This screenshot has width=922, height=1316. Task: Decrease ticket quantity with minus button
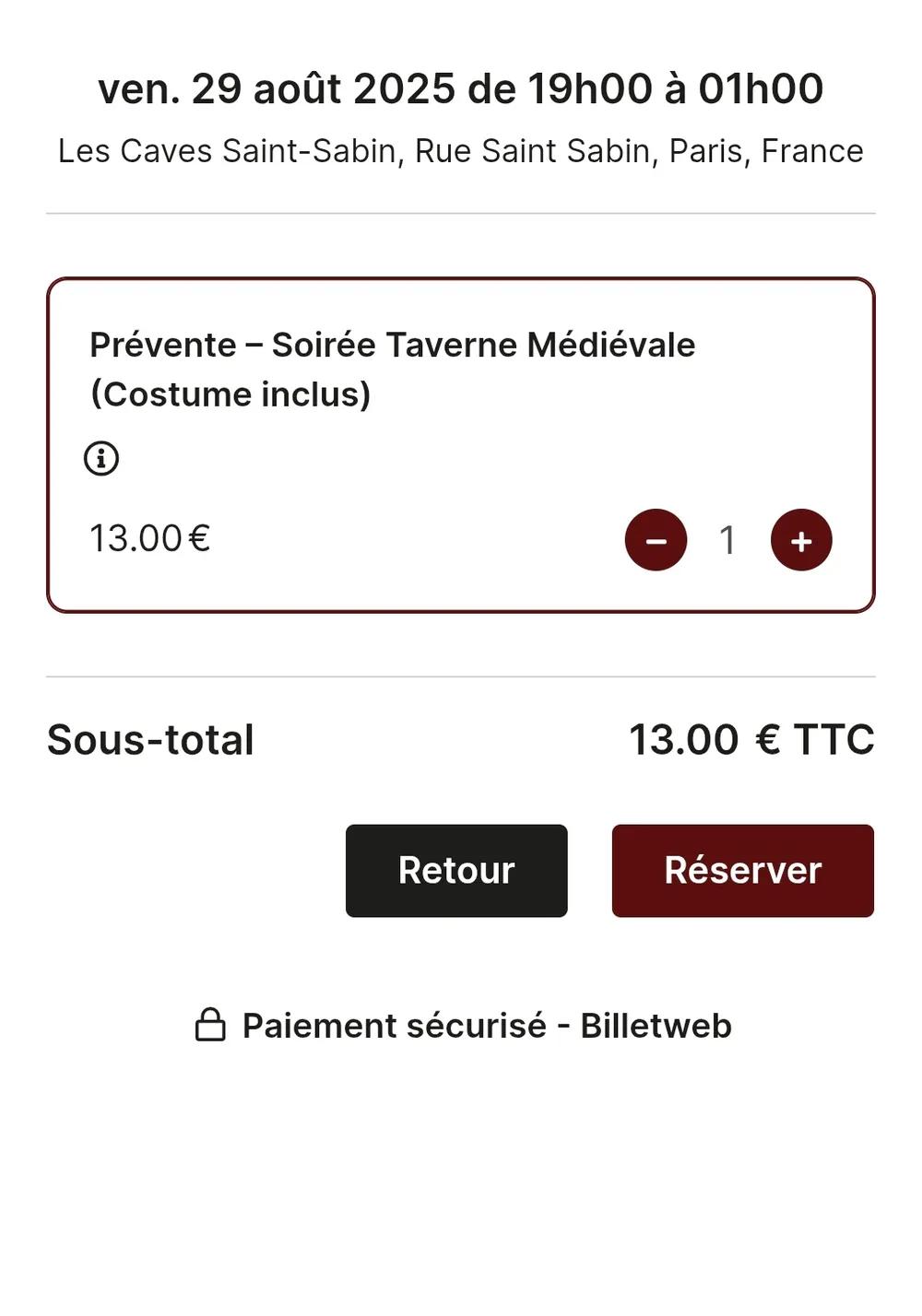[656, 540]
